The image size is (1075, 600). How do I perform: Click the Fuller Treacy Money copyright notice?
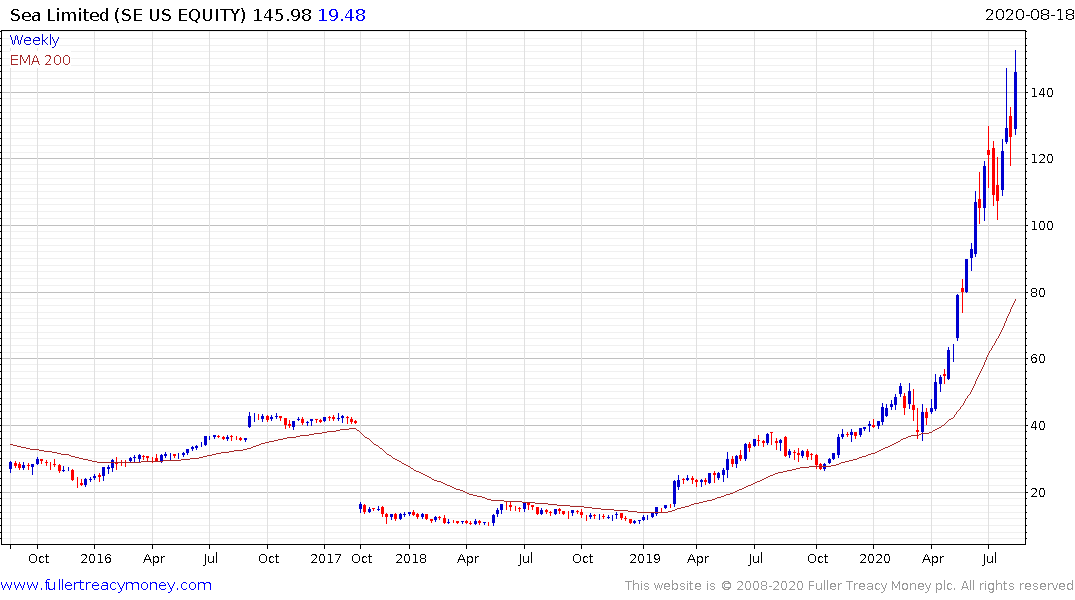[x=849, y=586]
